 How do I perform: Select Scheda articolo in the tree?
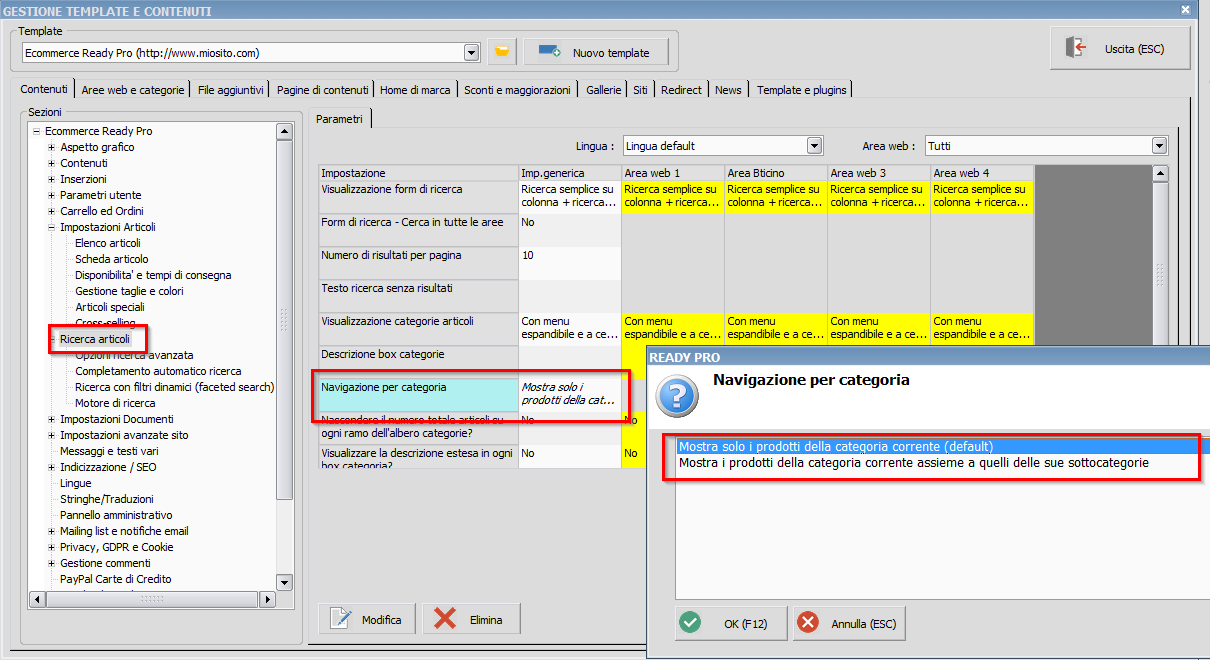[112, 259]
